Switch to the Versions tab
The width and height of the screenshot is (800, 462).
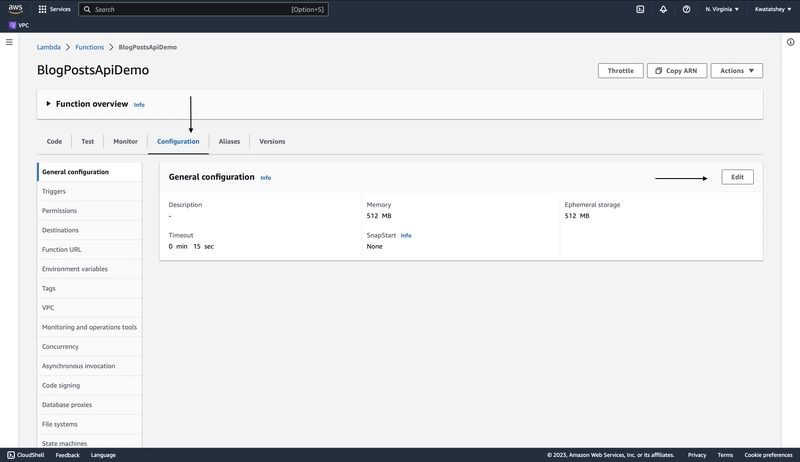[x=272, y=141]
